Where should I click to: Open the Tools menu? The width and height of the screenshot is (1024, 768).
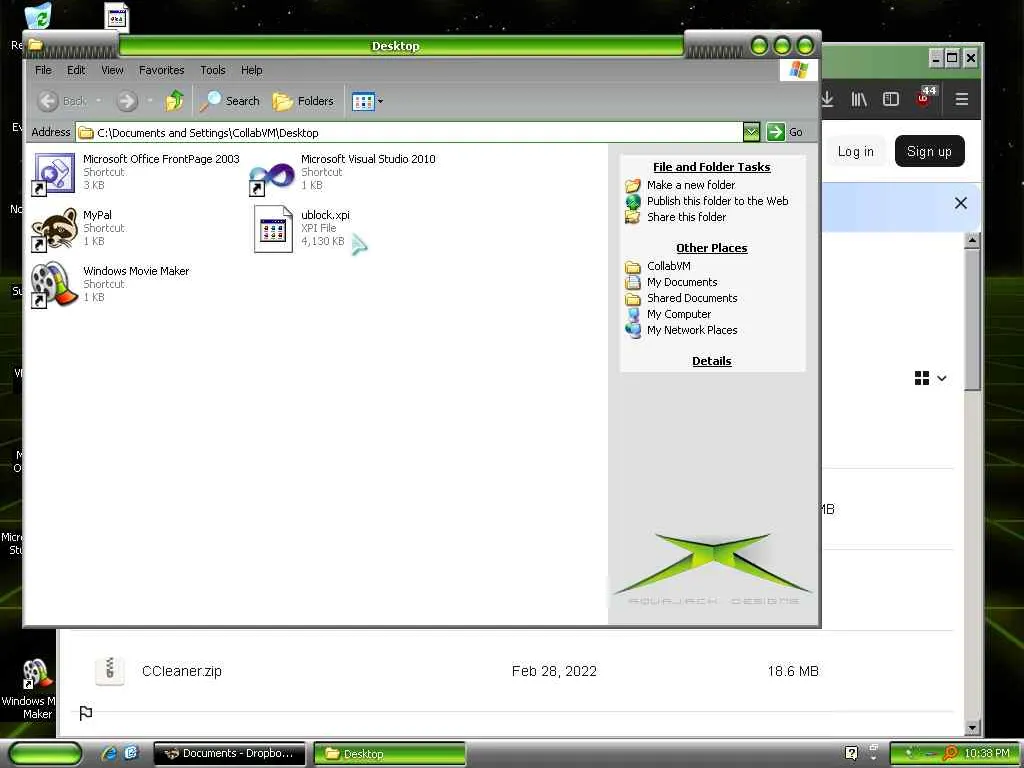coord(212,70)
